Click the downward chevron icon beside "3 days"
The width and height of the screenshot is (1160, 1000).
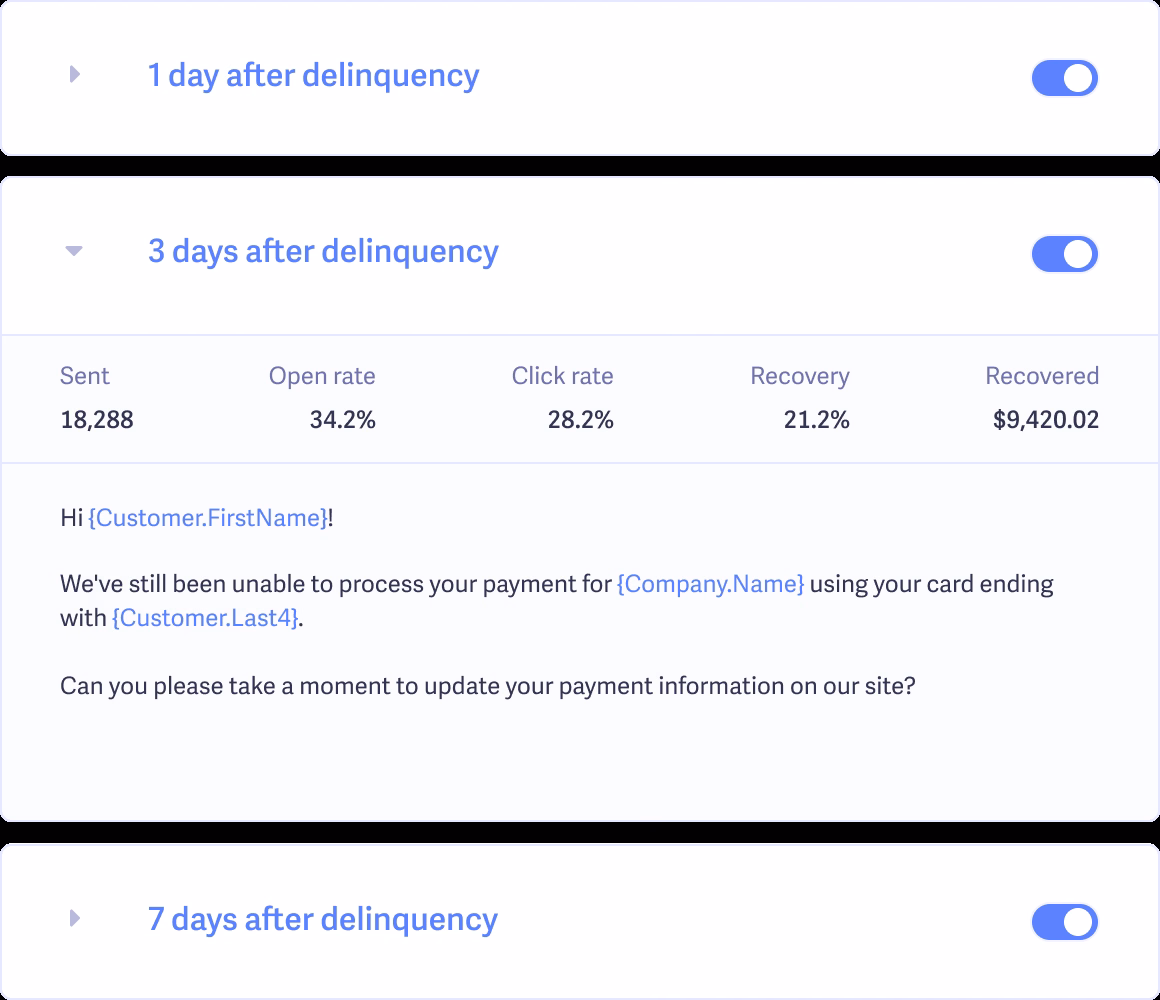74,251
